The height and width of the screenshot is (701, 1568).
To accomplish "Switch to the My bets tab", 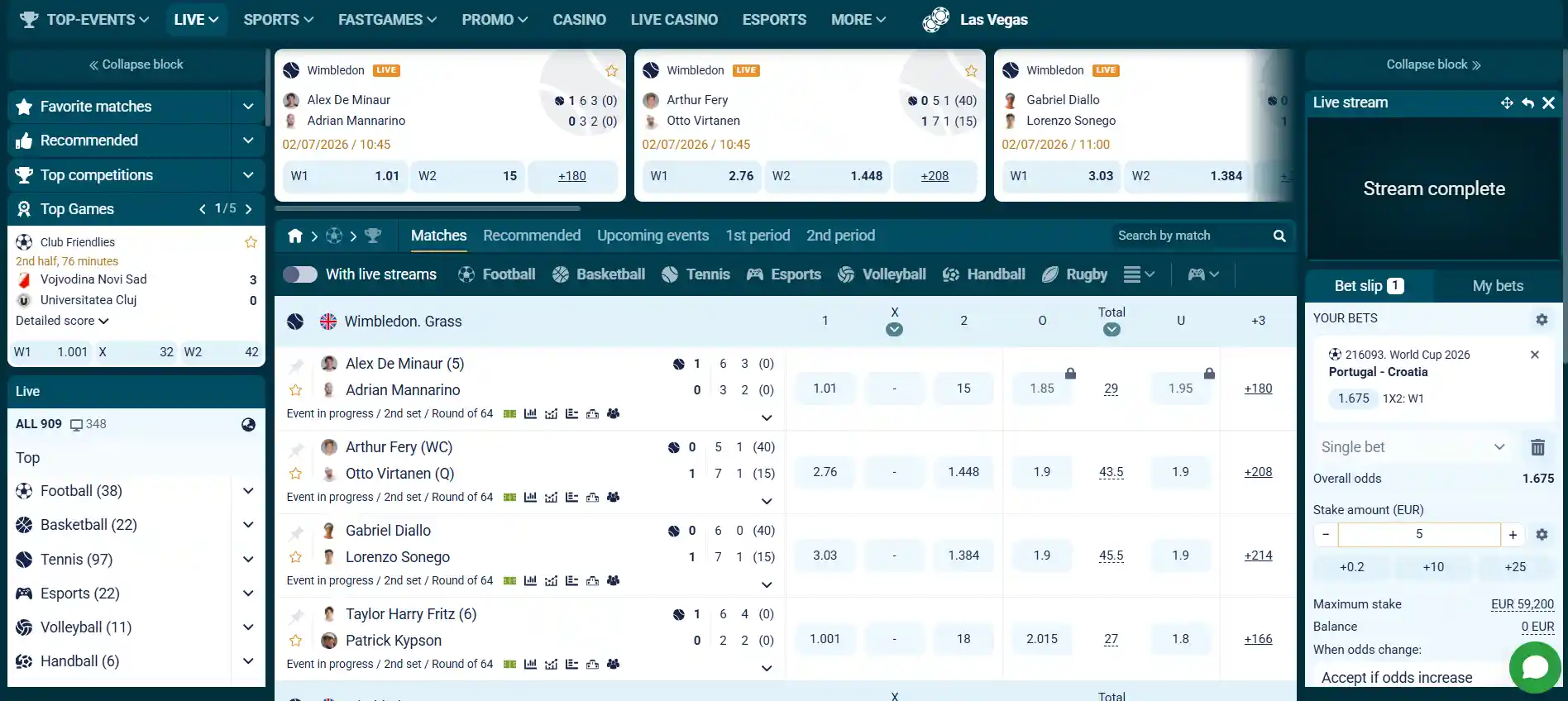I will click(1498, 286).
